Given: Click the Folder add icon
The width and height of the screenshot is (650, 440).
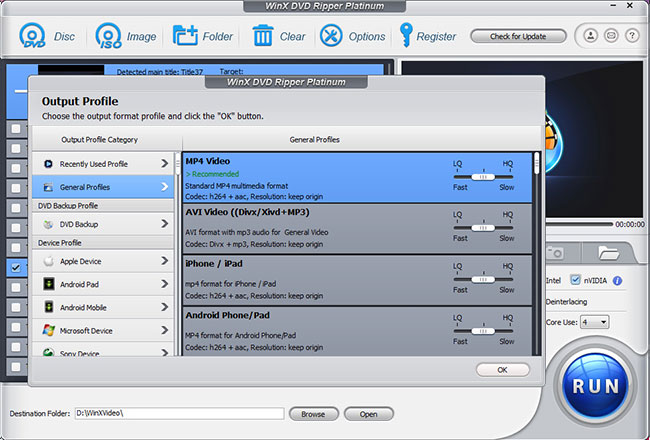Looking at the screenshot, I should click(x=185, y=36).
